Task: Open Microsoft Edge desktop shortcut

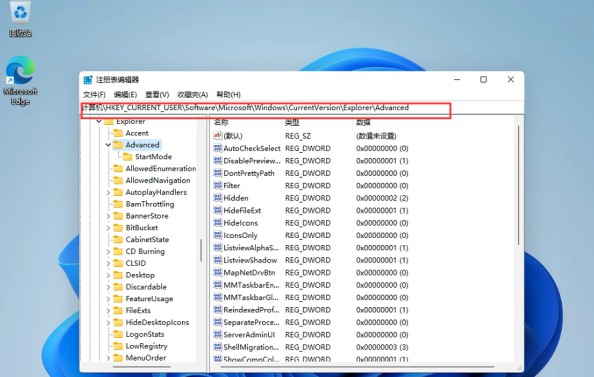Action: tap(20, 81)
